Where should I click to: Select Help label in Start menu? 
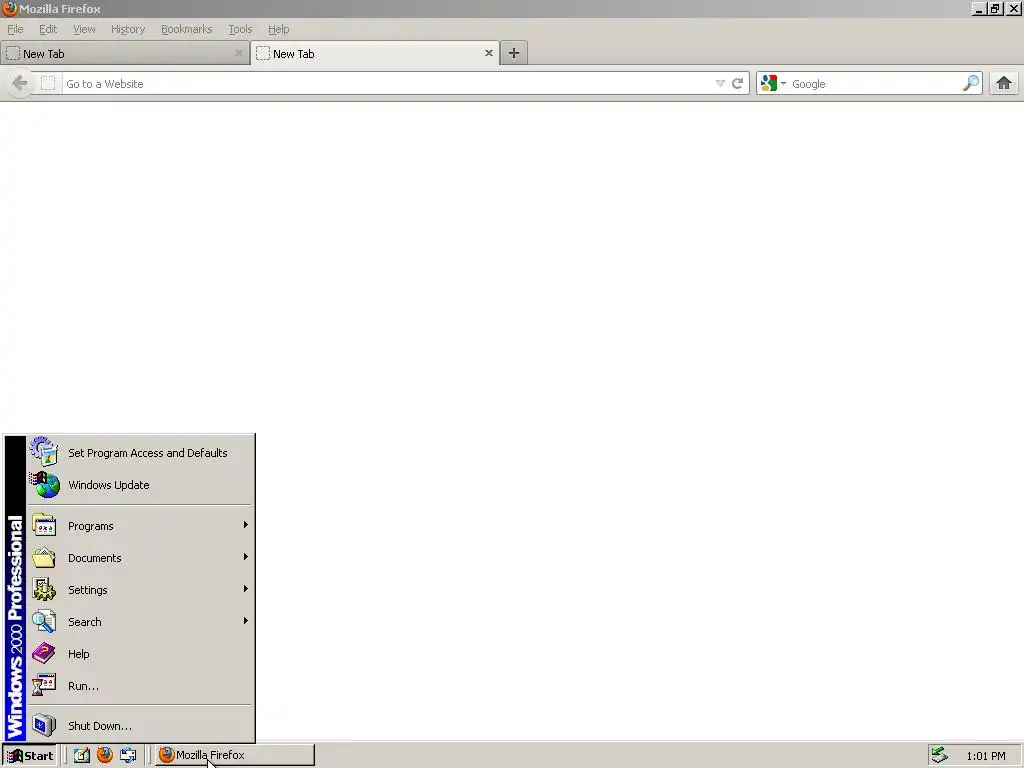tap(78, 654)
